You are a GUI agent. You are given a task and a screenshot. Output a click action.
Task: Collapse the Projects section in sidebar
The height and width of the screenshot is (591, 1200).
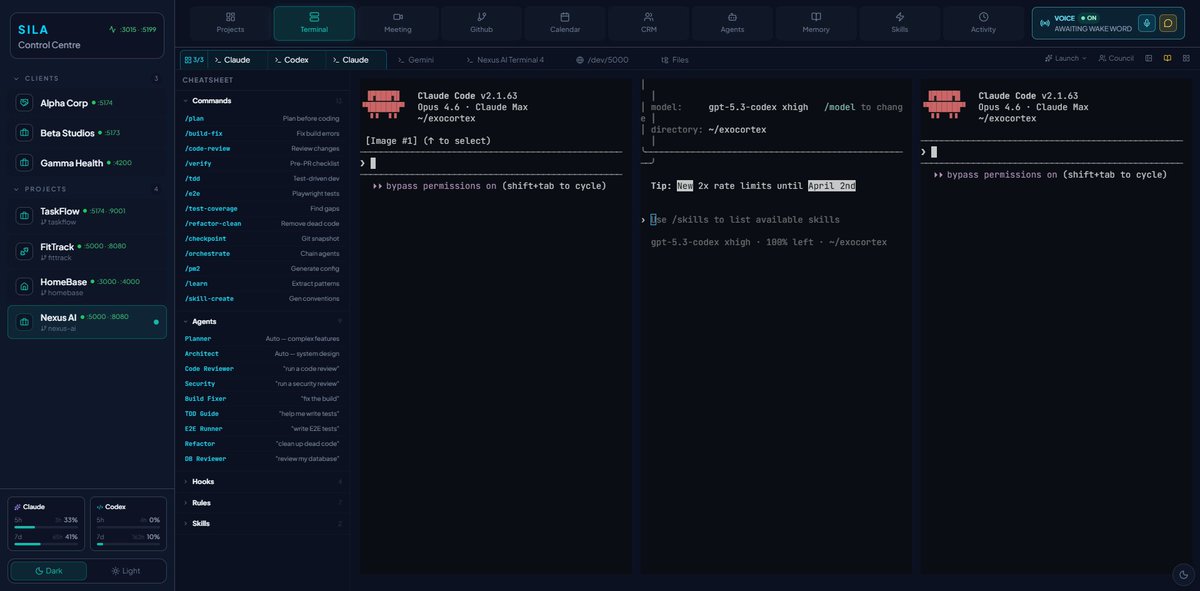[x=87, y=189]
